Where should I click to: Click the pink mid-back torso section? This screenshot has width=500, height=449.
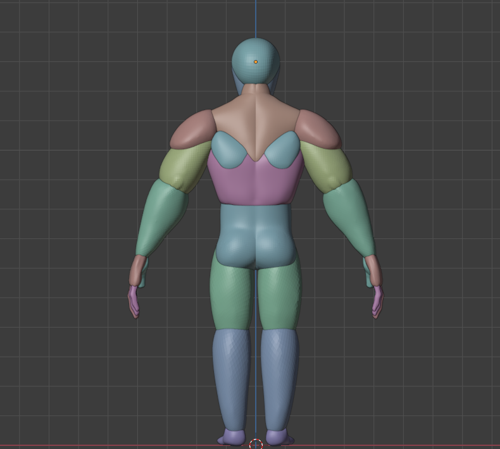tap(256, 182)
